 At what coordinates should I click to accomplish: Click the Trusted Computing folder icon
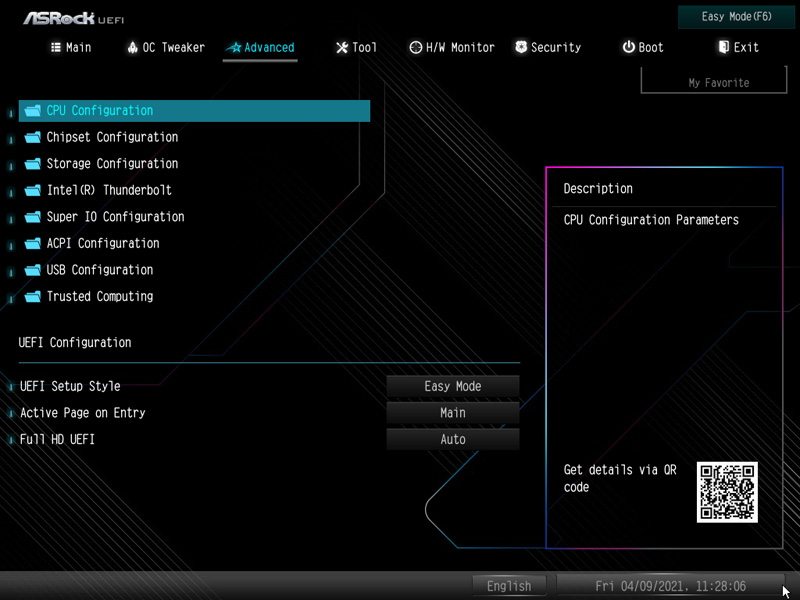click(x=33, y=296)
